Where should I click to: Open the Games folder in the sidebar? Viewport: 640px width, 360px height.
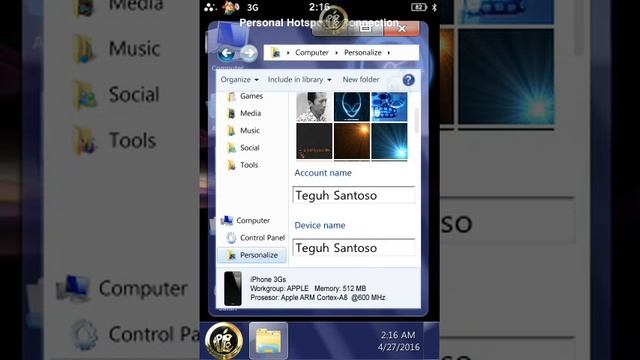[251, 96]
